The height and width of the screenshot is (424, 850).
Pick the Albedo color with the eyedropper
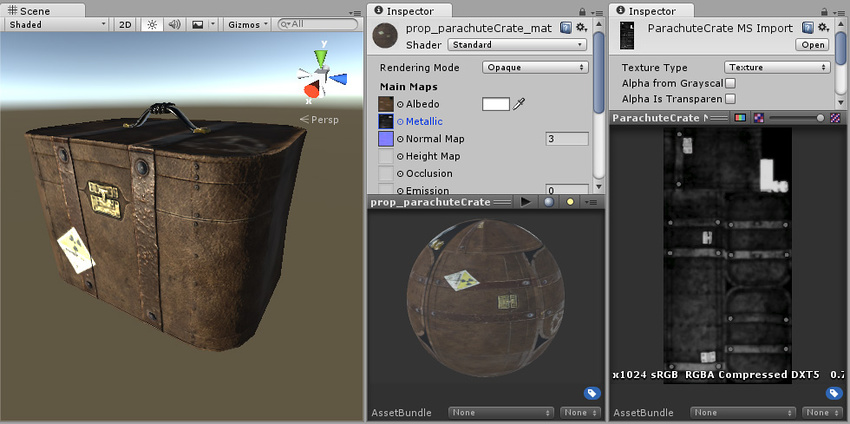pyautogui.click(x=519, y=104)
